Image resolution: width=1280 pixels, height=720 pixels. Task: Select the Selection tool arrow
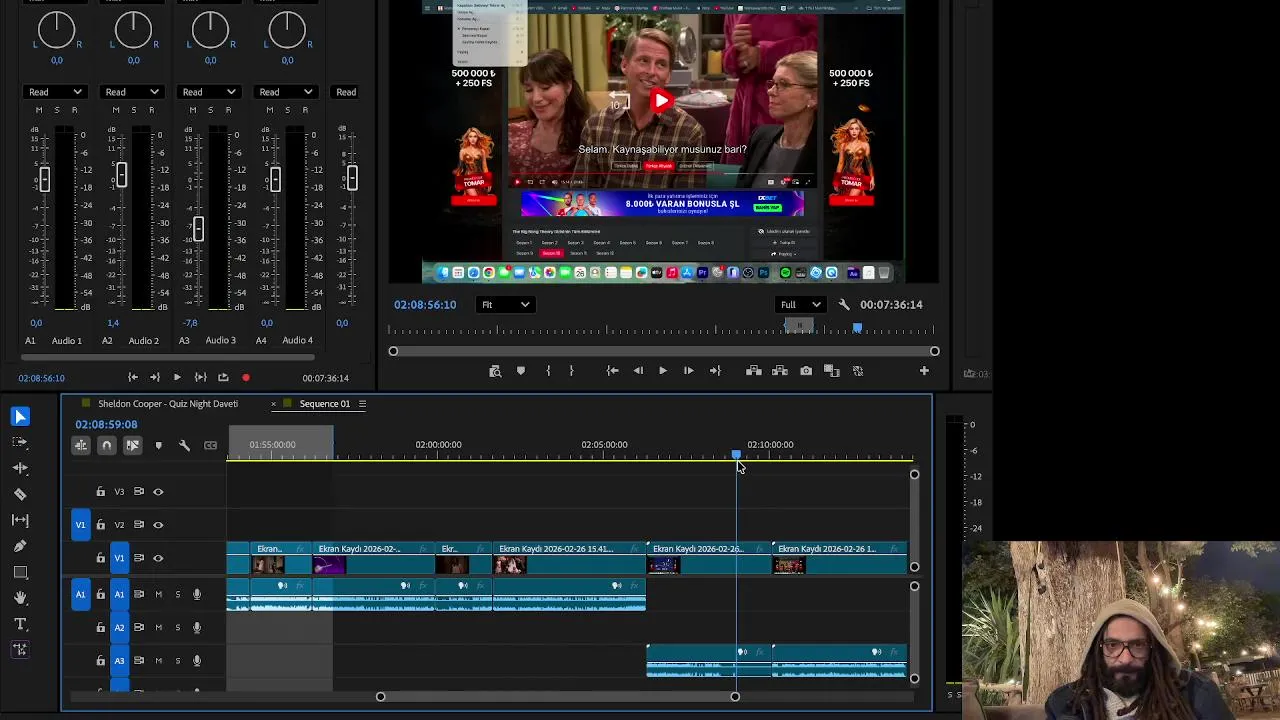pyautogui.click(x=20, y=417)
